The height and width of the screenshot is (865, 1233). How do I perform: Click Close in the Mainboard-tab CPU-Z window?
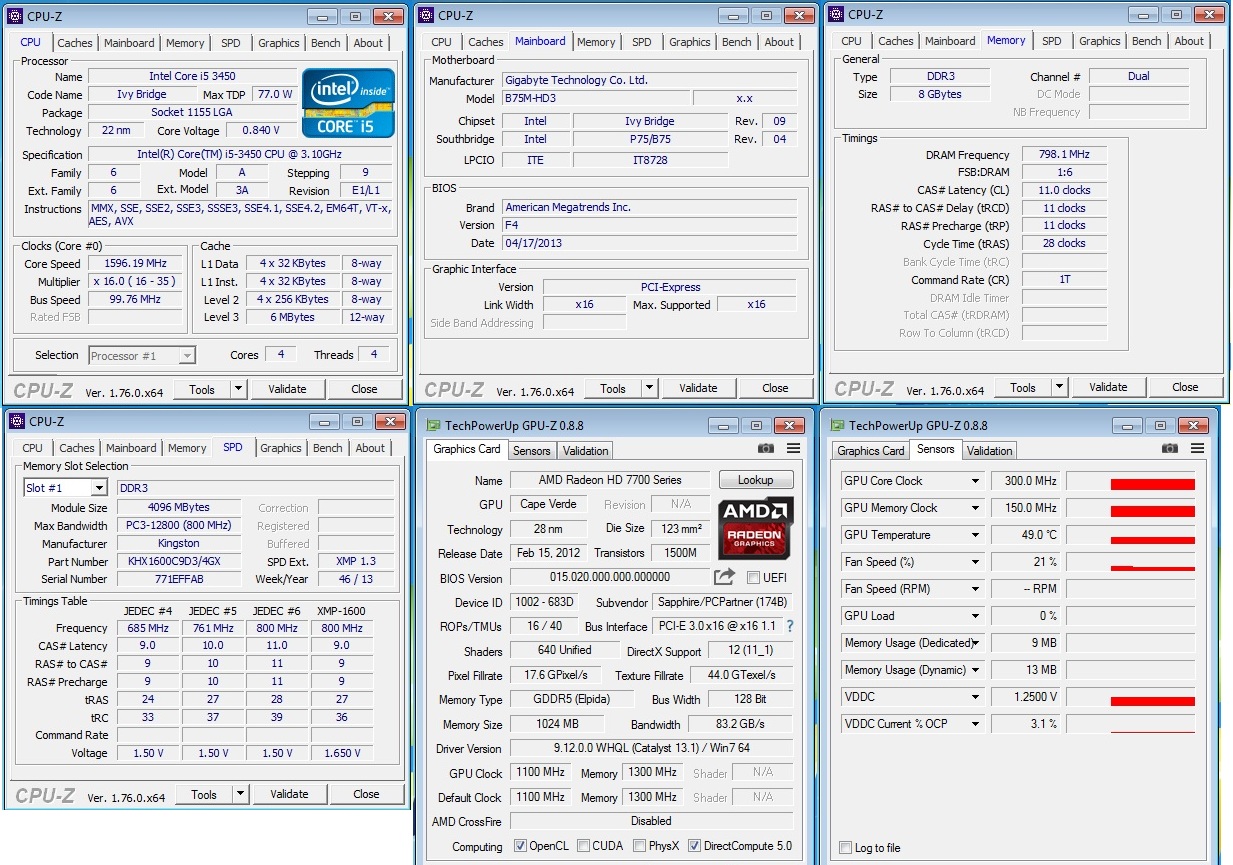pos(775,388)
